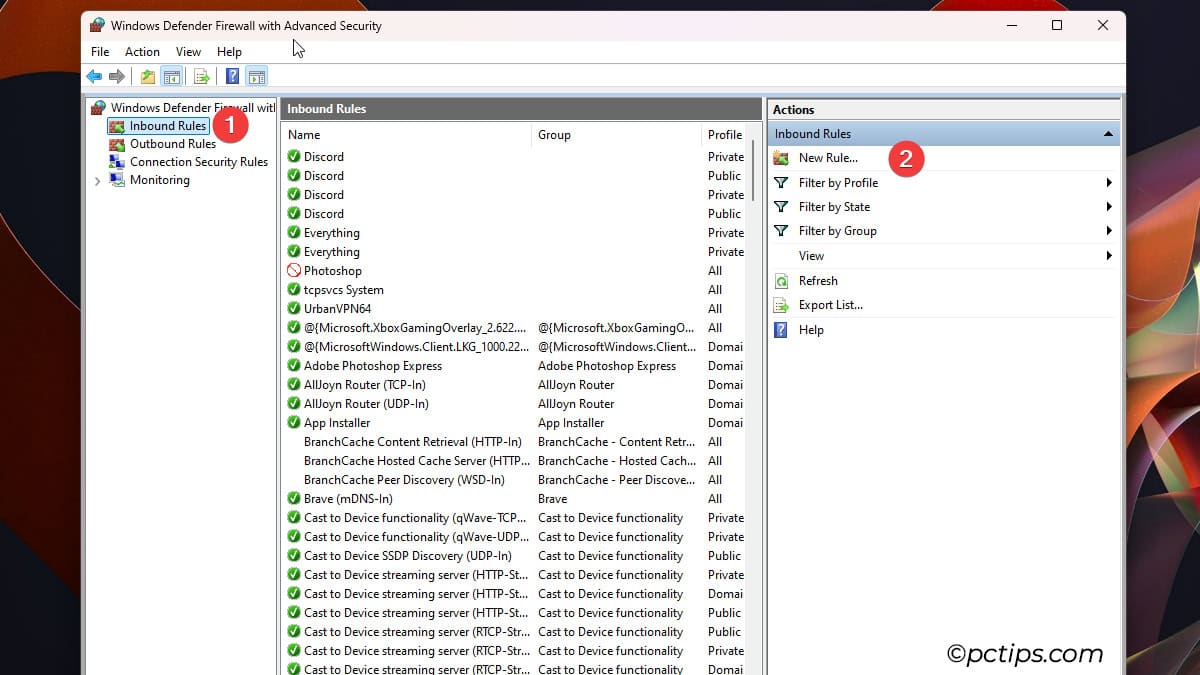Open the View menu
The height and width of the screenshot is (675, 1200).
pyautogui.click(x=188, y=51)
